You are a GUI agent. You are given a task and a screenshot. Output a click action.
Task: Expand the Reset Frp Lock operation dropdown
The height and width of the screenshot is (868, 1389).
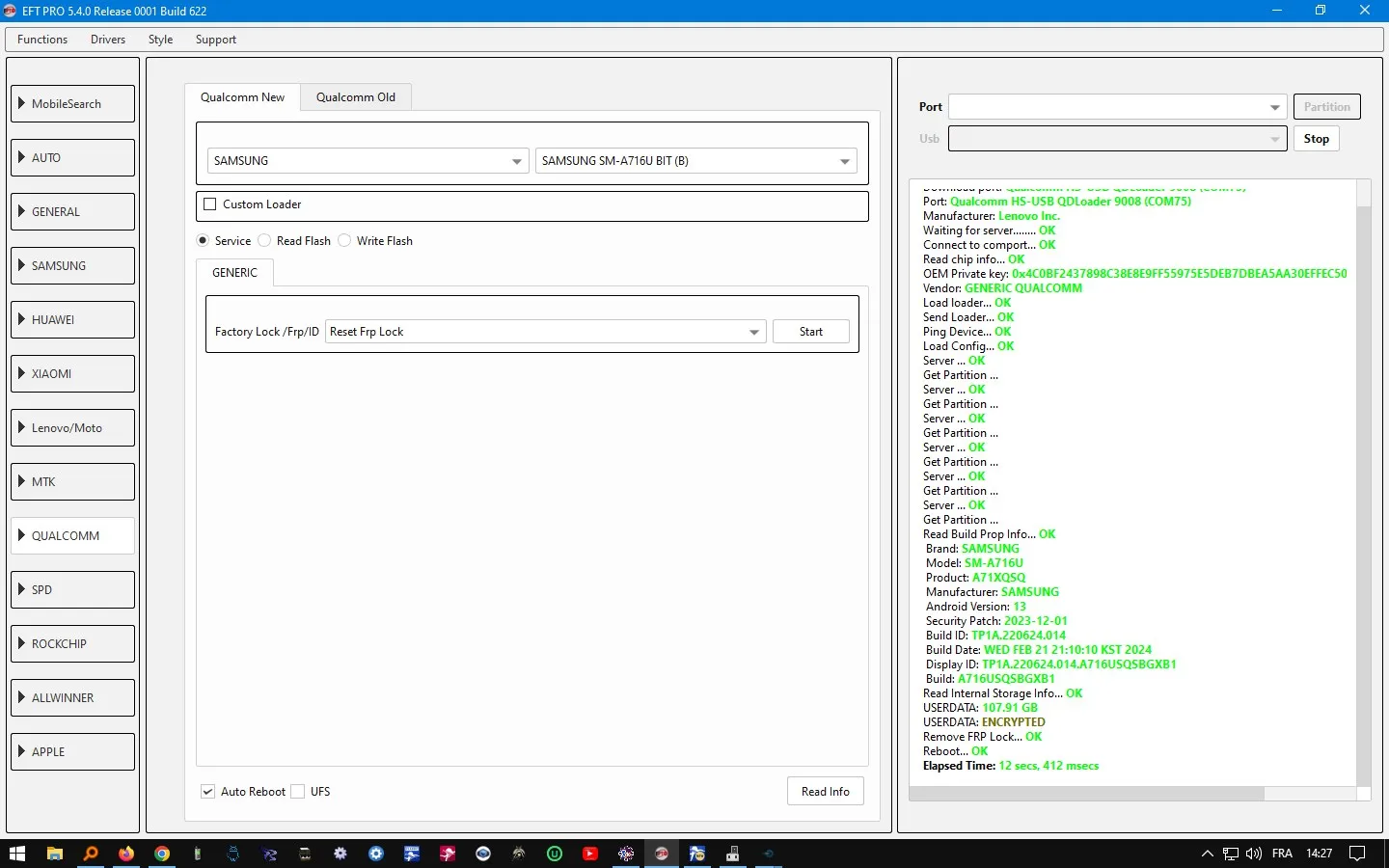pyautogui.click(x=545, y=332)
